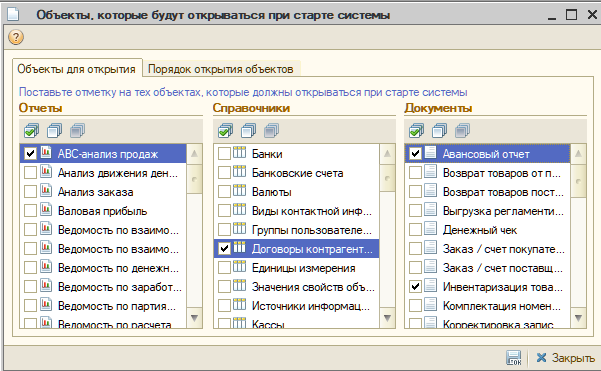Invert selection icon in Отчеты toolbar

pos(77,131)
